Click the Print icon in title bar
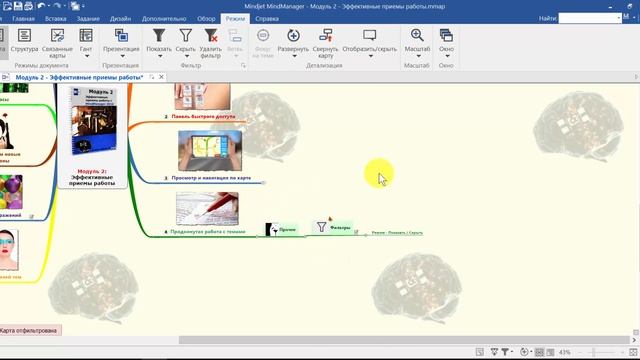 point(28,6)
